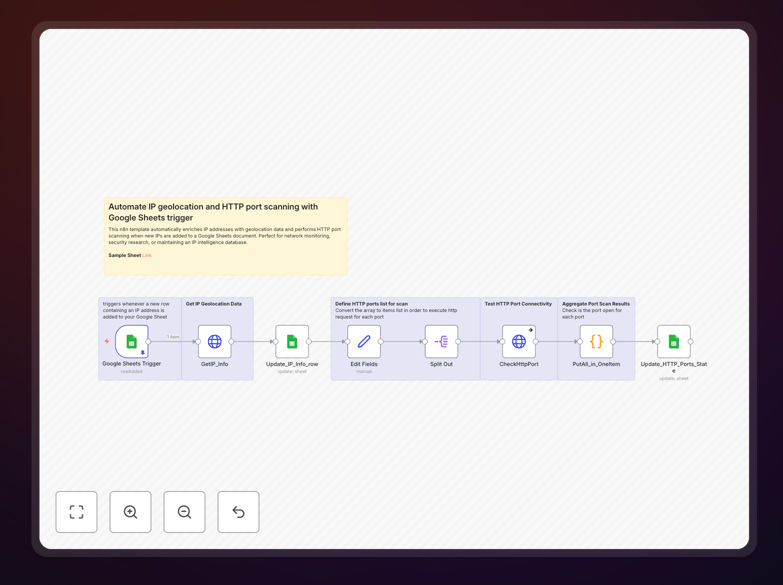The width and height of the screenshot is (783, 585).
Task: Click the output connector of Split Out
Action: [458, 342]
